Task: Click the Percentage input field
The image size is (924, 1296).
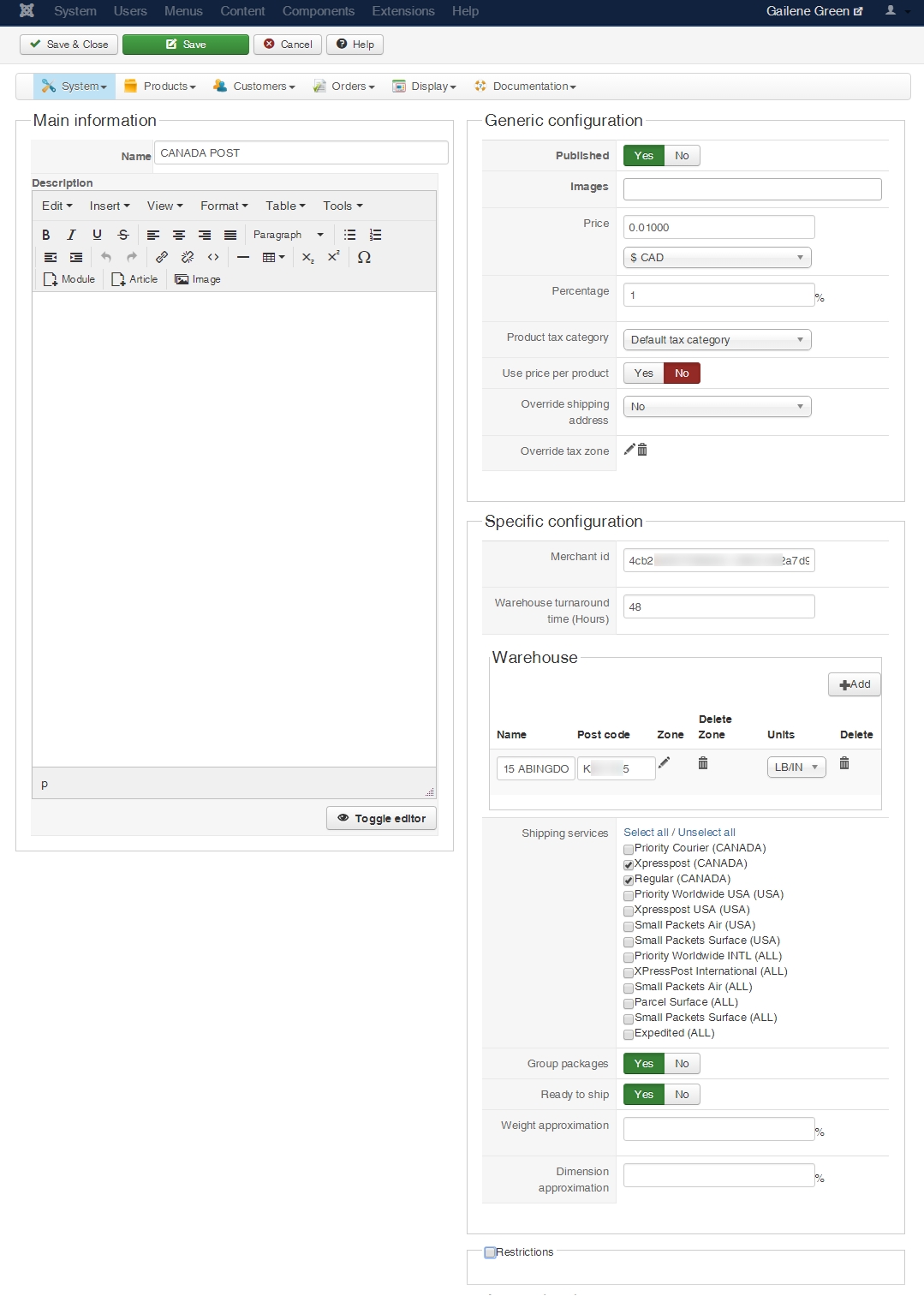Action: click(718, 295)
